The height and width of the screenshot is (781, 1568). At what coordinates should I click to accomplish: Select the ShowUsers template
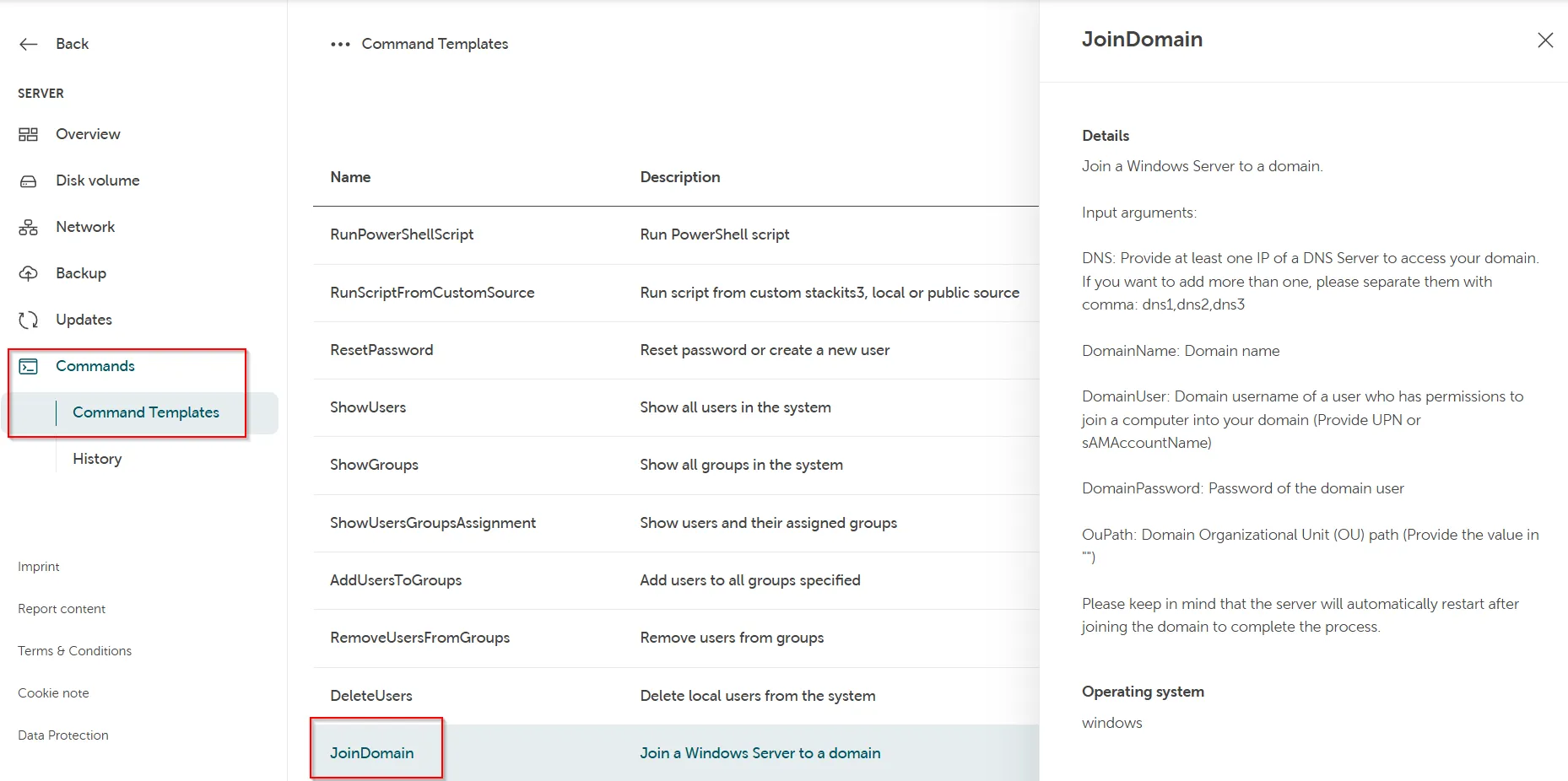point(368,407)
